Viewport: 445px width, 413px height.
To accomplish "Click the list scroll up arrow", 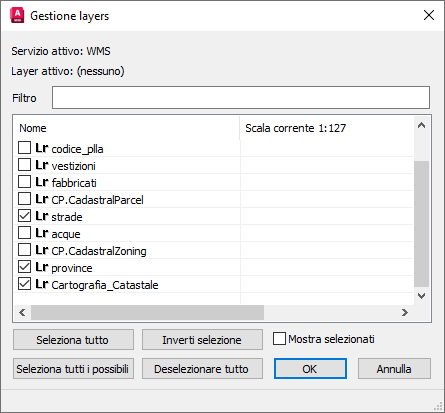I will pyautogui.click(x=421, y=125).
